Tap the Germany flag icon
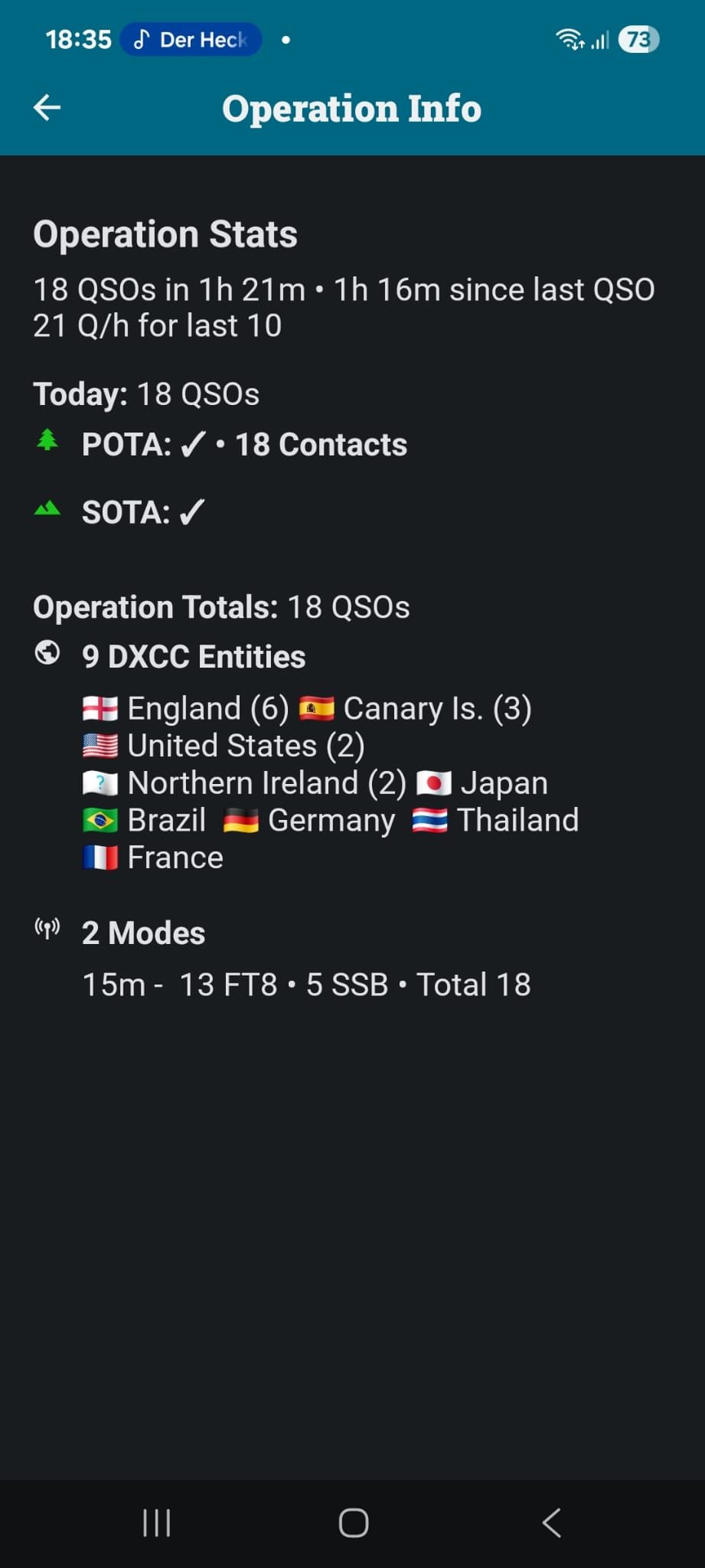 pyautogui.click(x=240, y=821)
